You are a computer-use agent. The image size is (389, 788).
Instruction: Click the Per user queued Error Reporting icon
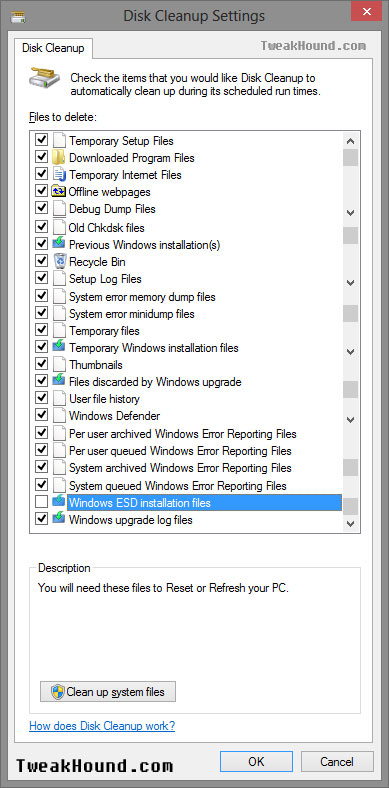coord(59,451)
